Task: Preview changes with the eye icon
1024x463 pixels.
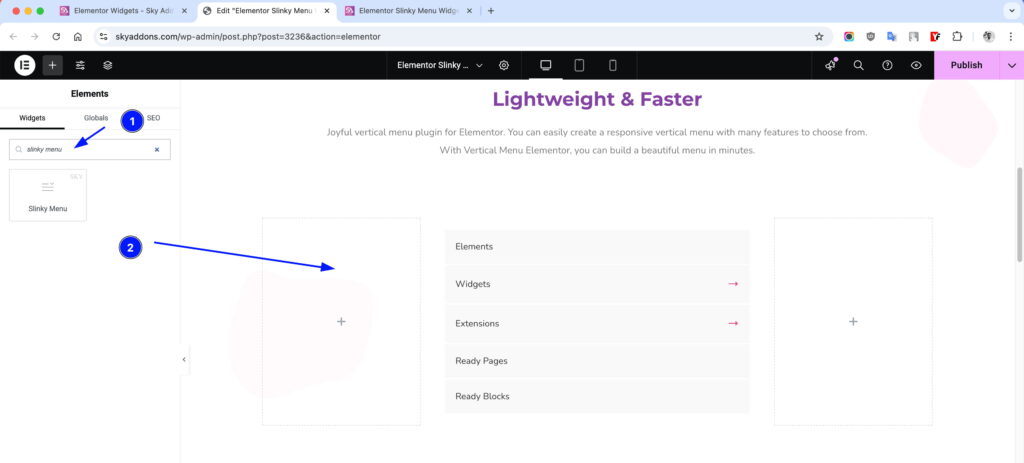Action: (916, 65)
